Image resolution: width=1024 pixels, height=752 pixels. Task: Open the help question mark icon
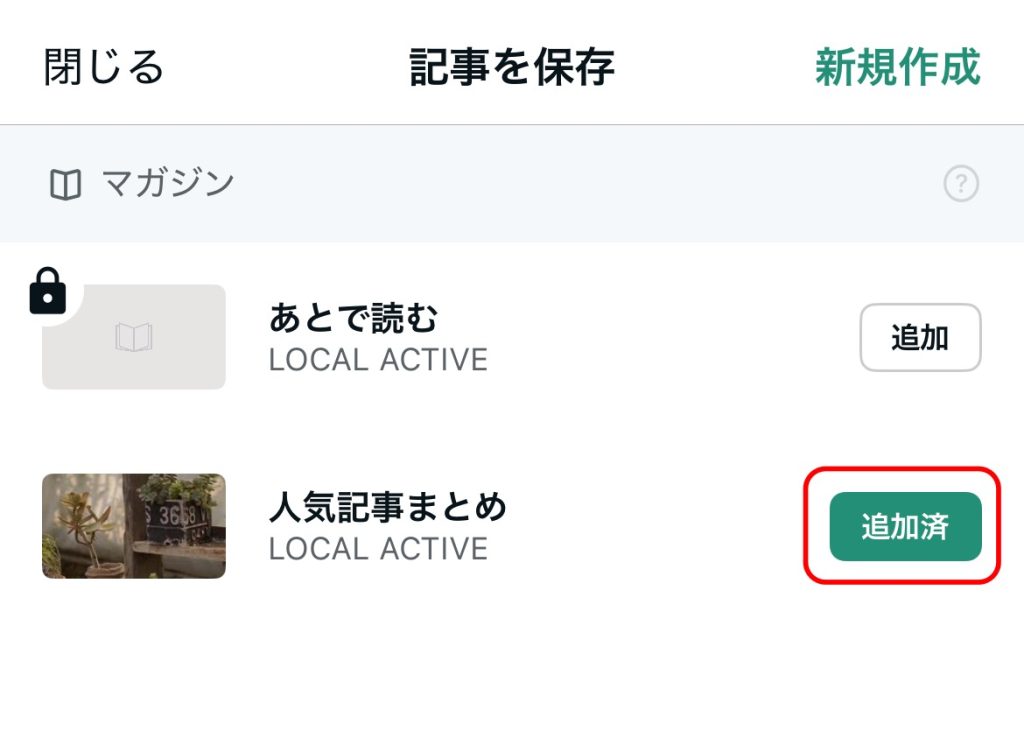tap(961, 183)
